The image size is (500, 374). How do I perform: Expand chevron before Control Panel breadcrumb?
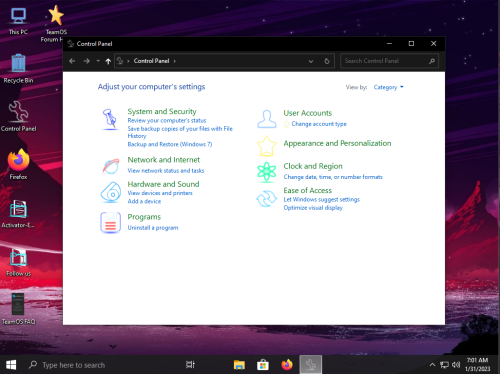(x=128, y=61)
